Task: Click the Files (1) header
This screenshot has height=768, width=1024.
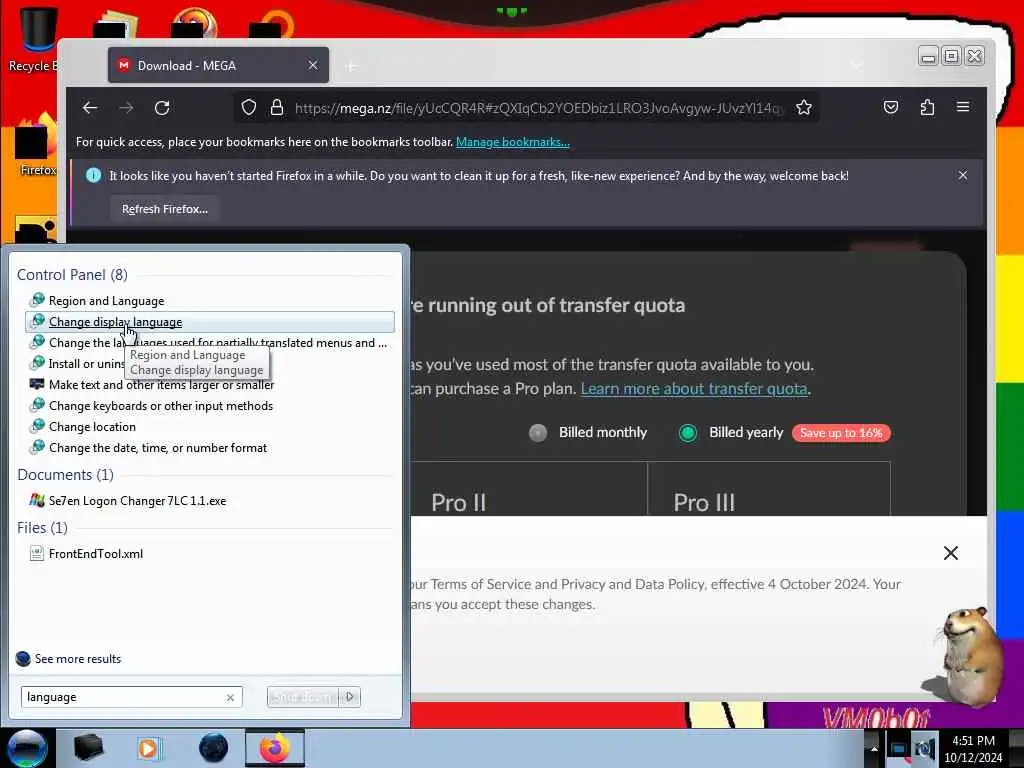Action: coord(42,528)
